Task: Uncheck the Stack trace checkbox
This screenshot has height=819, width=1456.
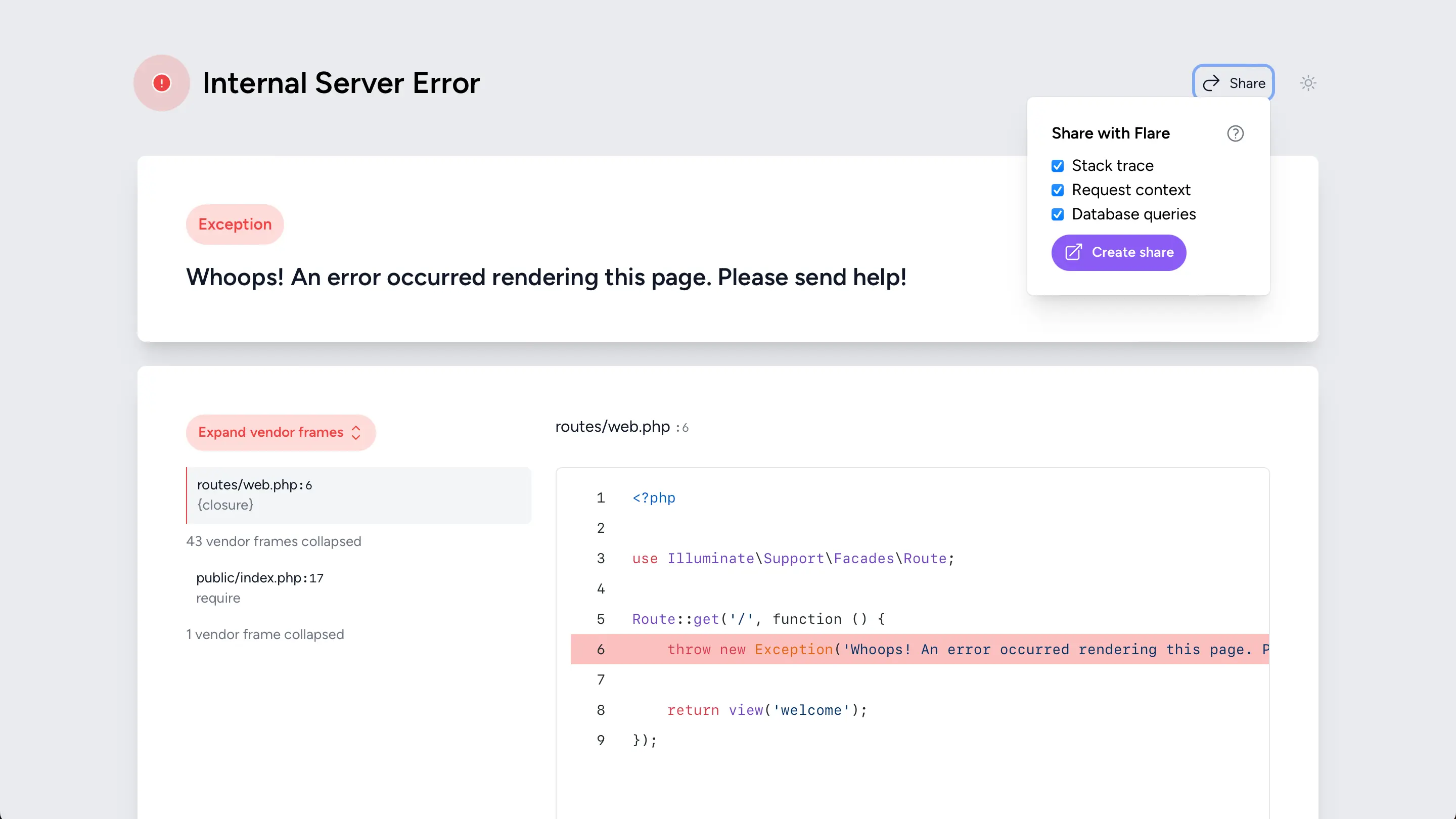Action: [1058, 166]
